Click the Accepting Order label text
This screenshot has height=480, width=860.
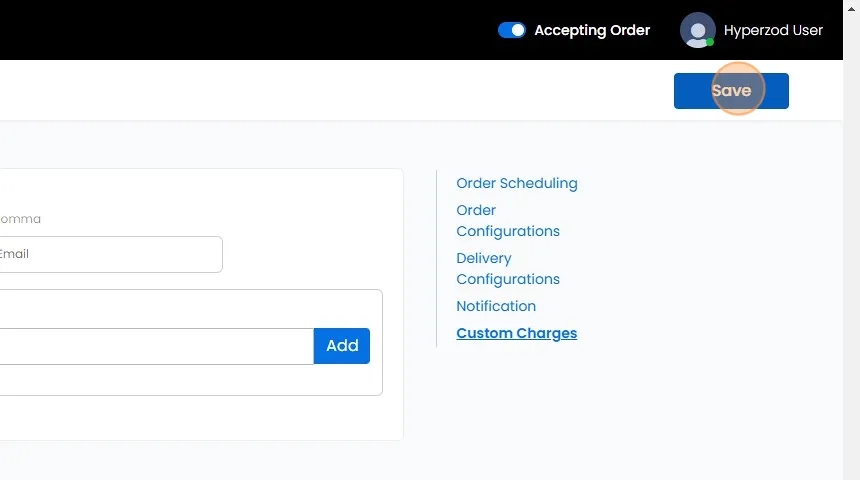(x=592, y=30)
